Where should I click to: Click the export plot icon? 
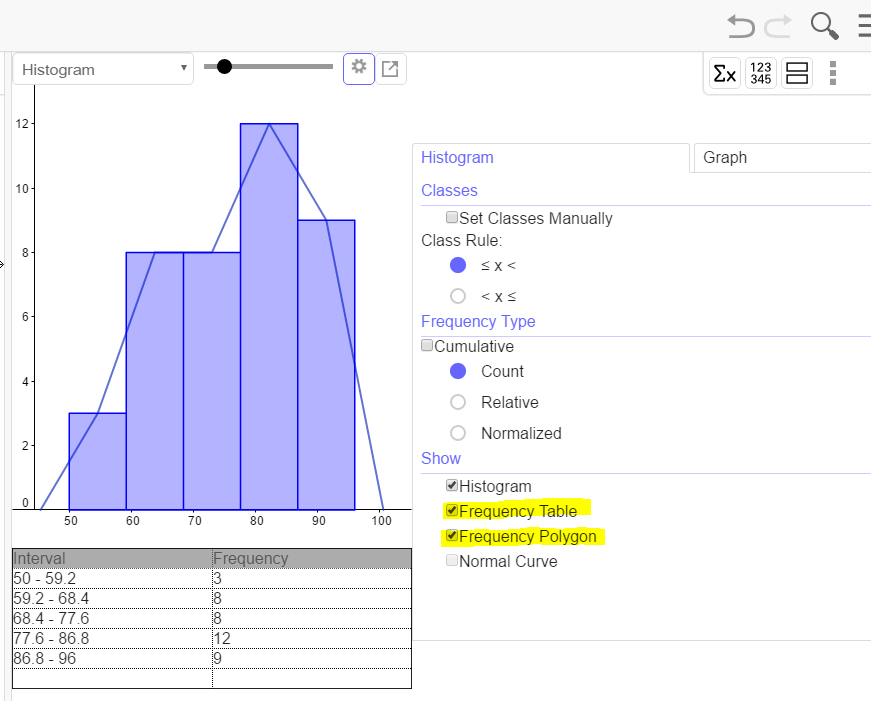coord(391,69)
